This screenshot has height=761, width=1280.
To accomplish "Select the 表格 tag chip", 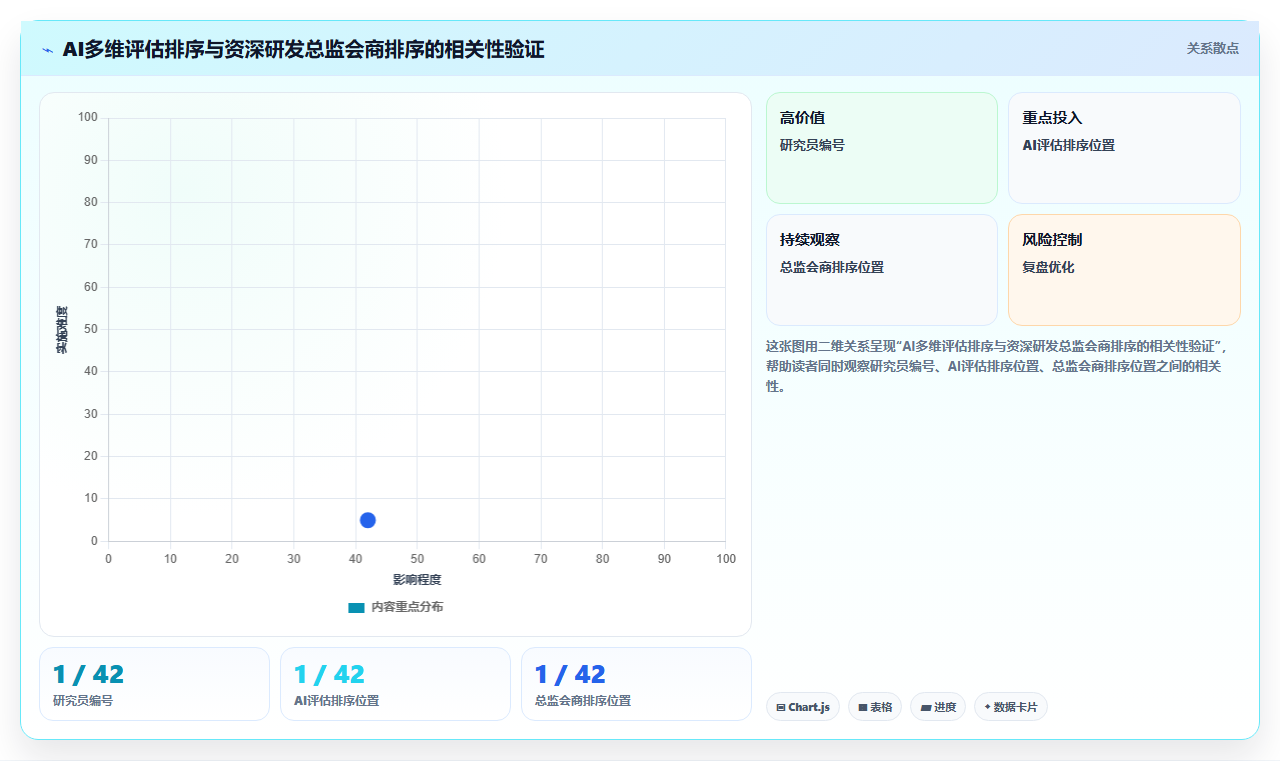I will 875,707.
